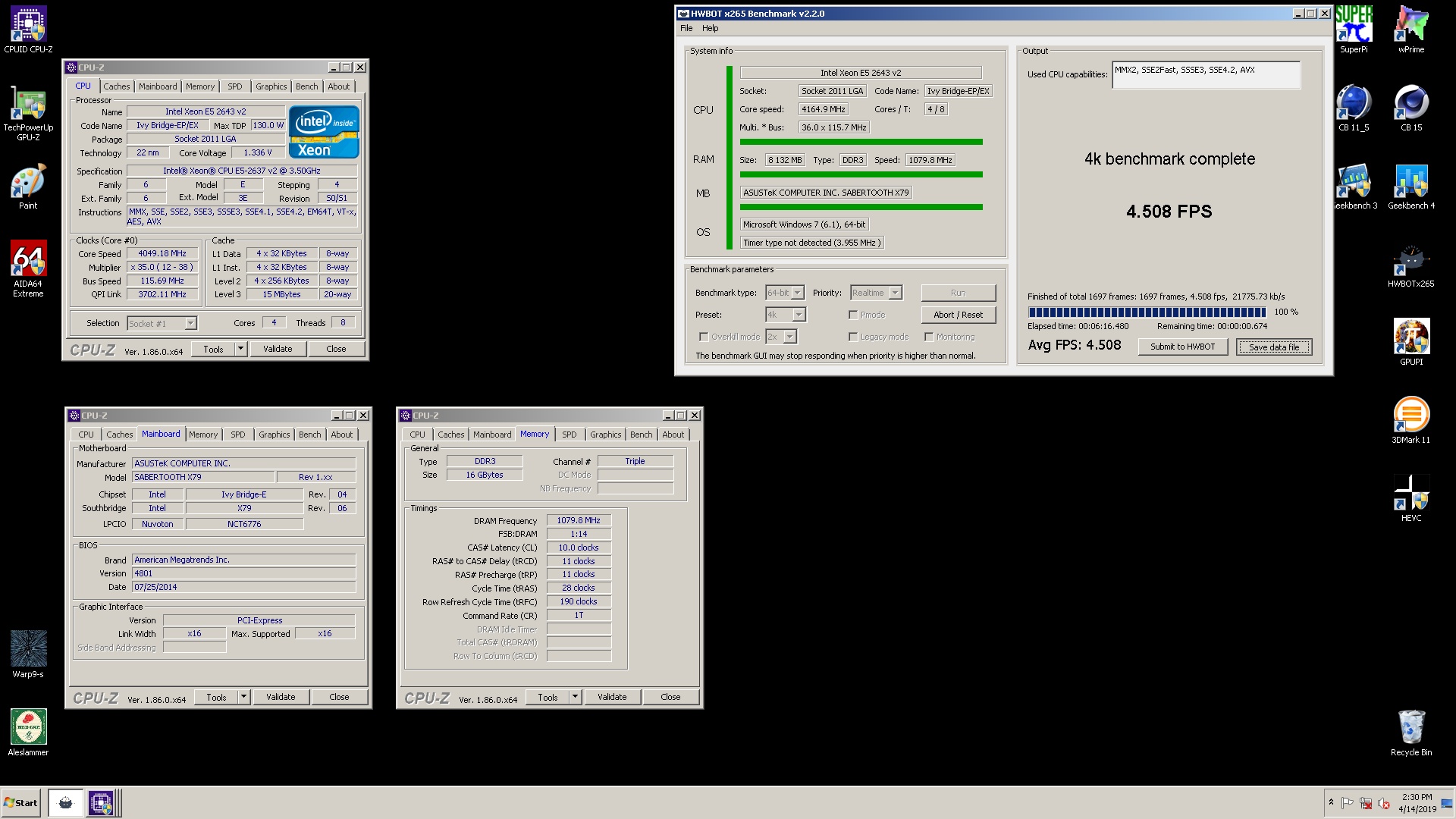Select the HWBOT x265 taskbar button
Image resolution: width=1456 pixels, height=819 pixels.
pos(65,803)
